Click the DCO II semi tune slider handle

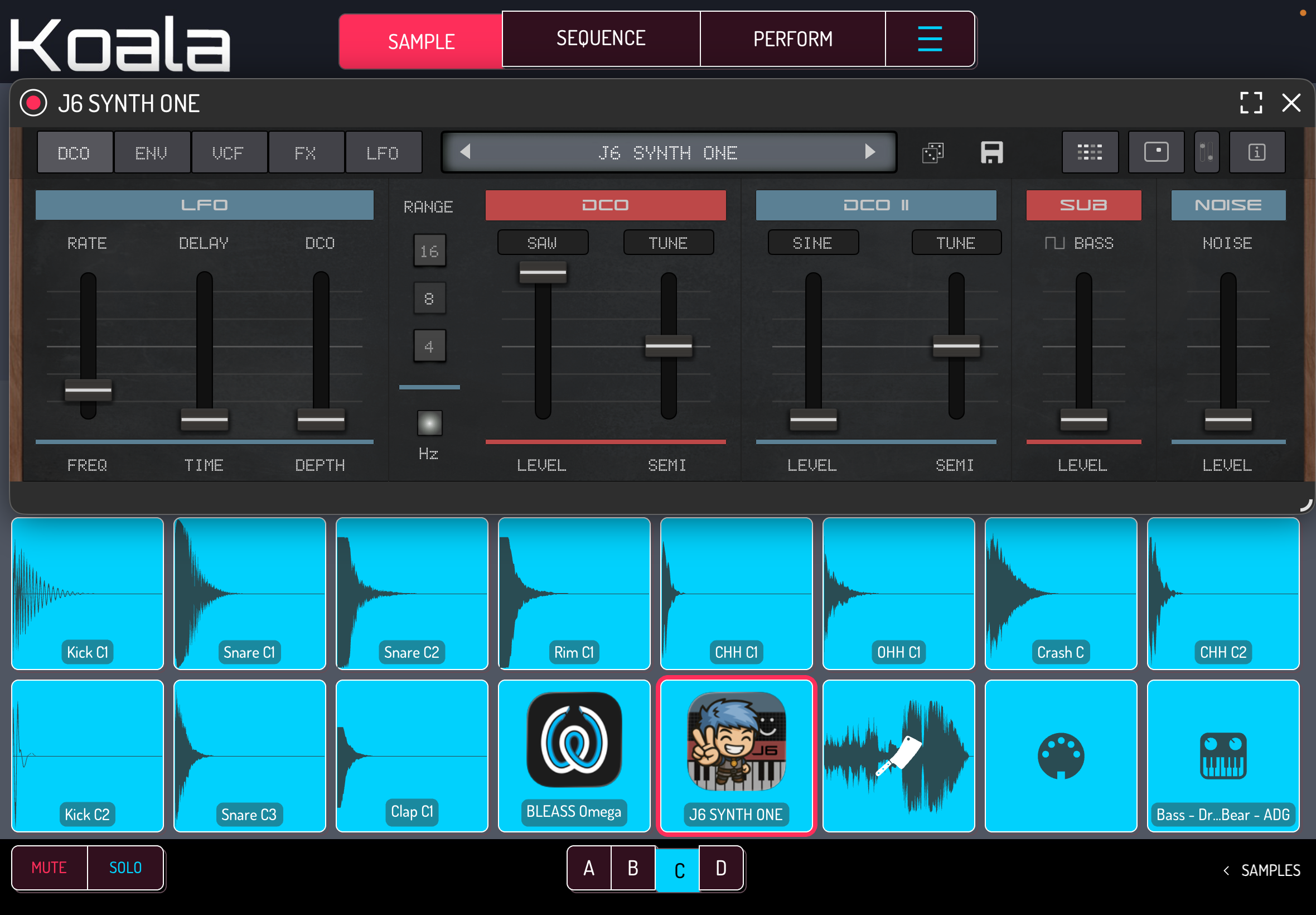[956, 346]
